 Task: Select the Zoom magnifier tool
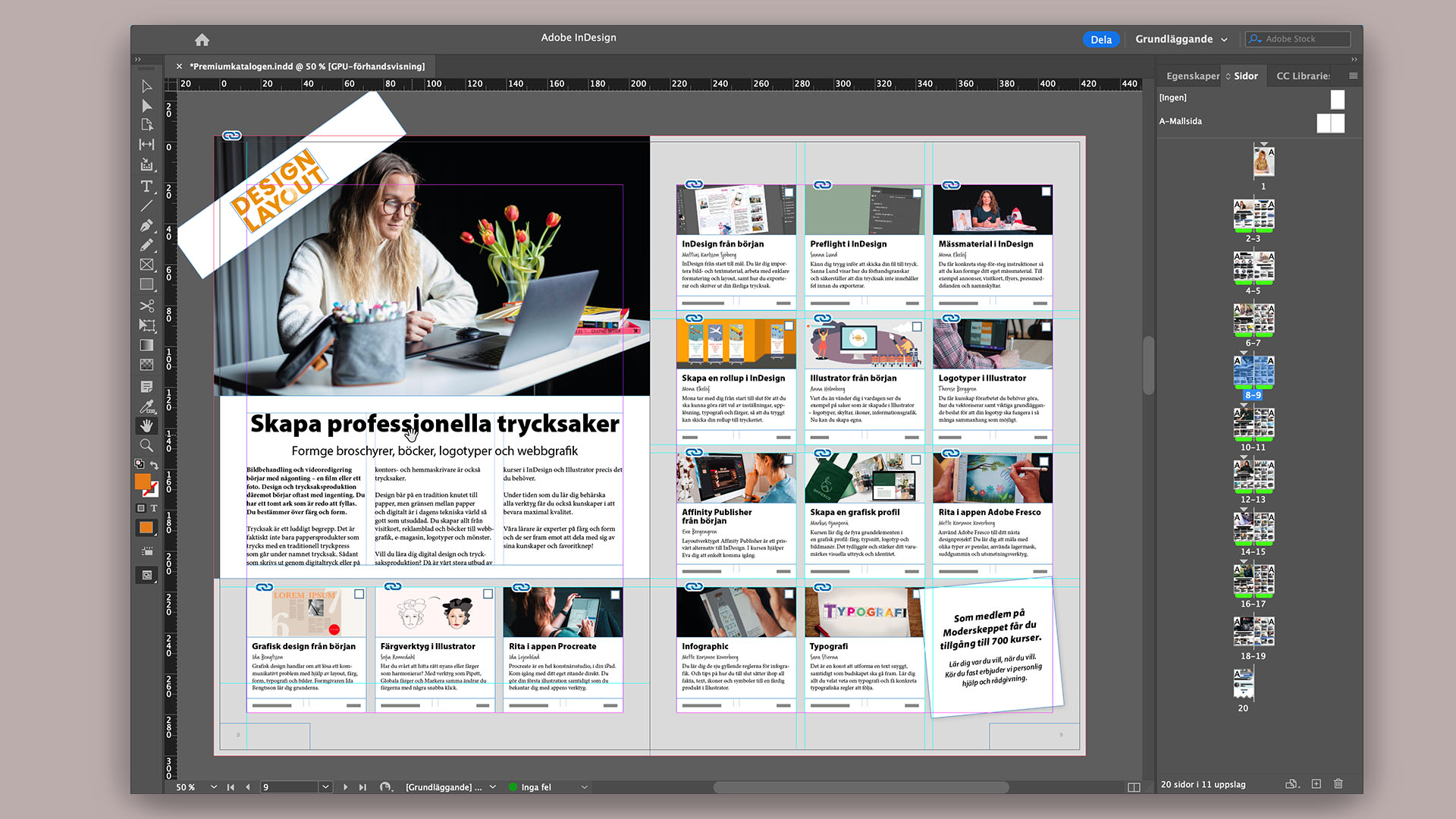(146, 445)
